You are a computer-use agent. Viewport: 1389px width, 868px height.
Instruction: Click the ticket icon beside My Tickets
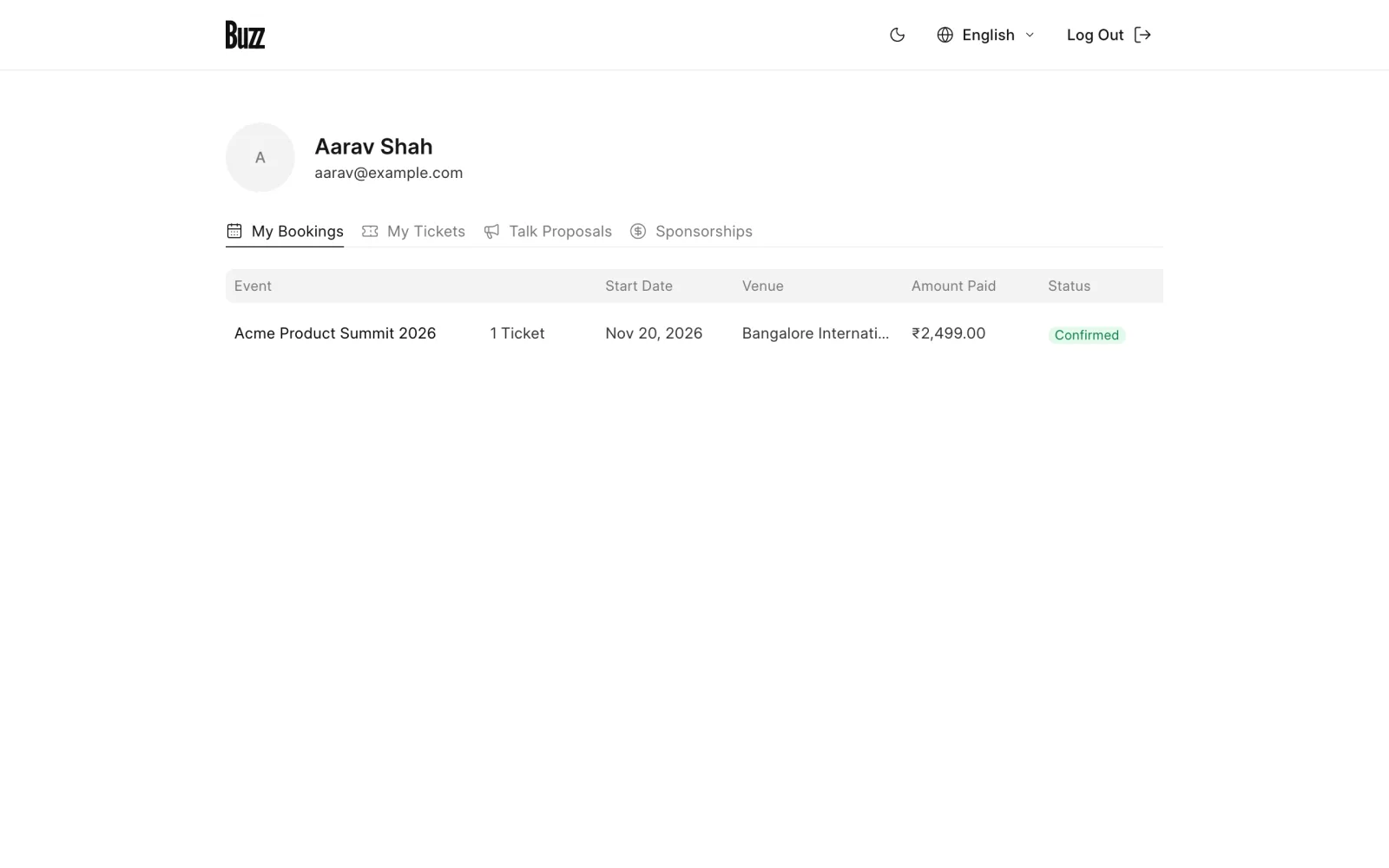pos(370,231)
